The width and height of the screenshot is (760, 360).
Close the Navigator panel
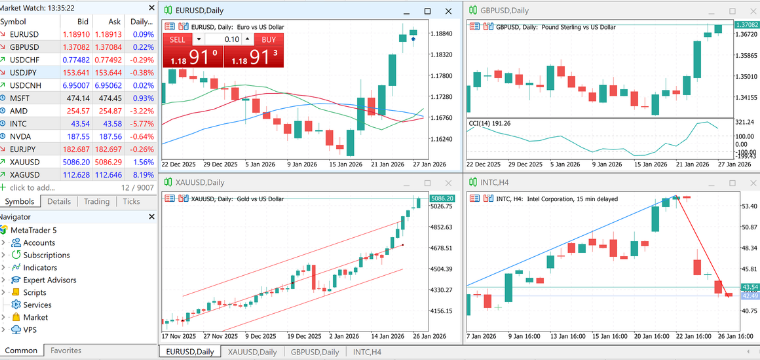pyautogui.click(x=152, y=217)
